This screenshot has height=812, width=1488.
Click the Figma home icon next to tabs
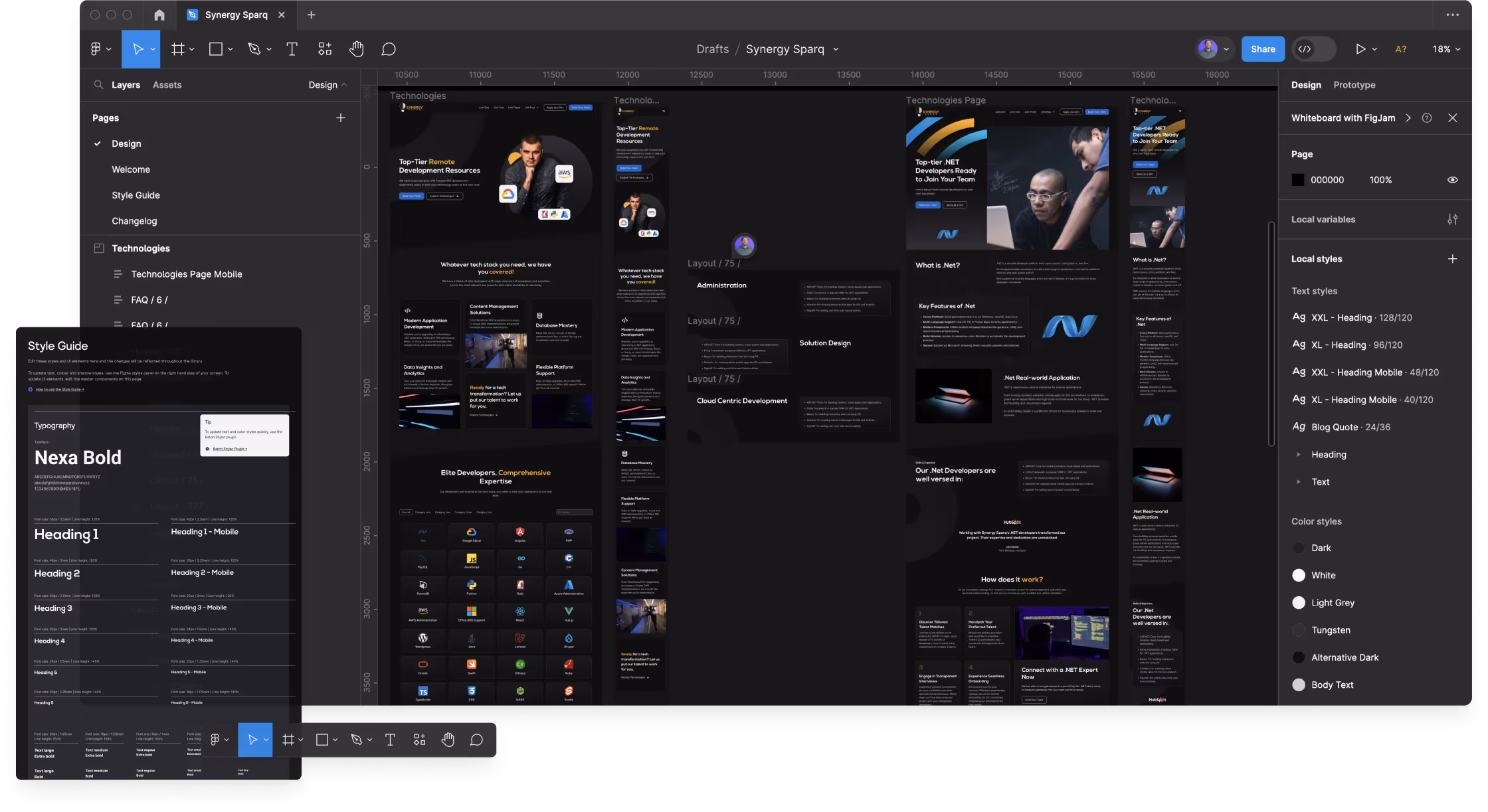(159, 15)
